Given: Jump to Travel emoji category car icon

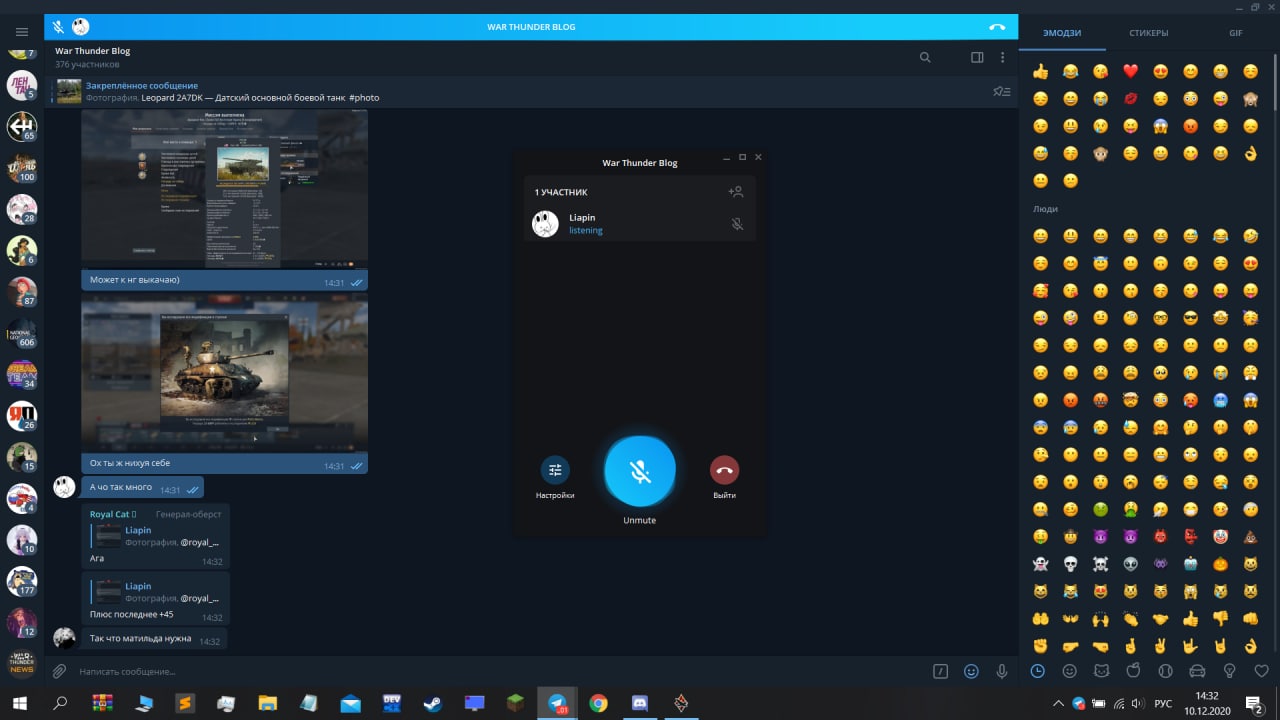Looking at the screenshot, I should [1198, 671].
